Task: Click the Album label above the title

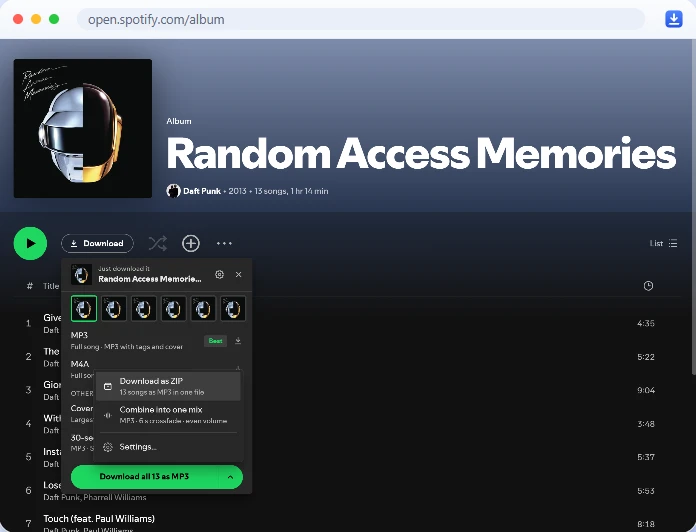Action: (x=179, y=121)
